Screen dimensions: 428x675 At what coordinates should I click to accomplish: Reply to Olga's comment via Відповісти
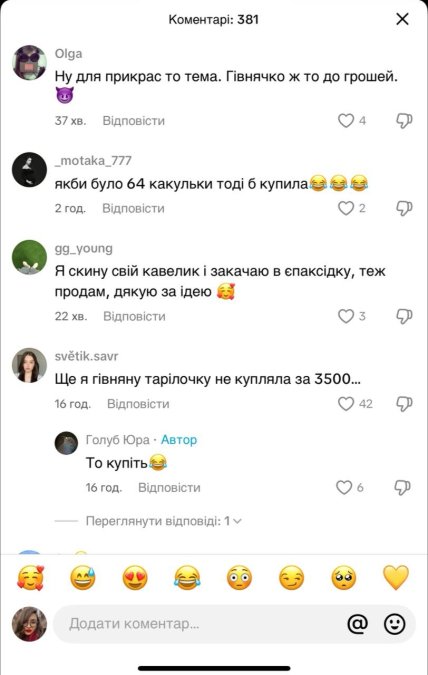pyautogui.click(x=133, y=121)
